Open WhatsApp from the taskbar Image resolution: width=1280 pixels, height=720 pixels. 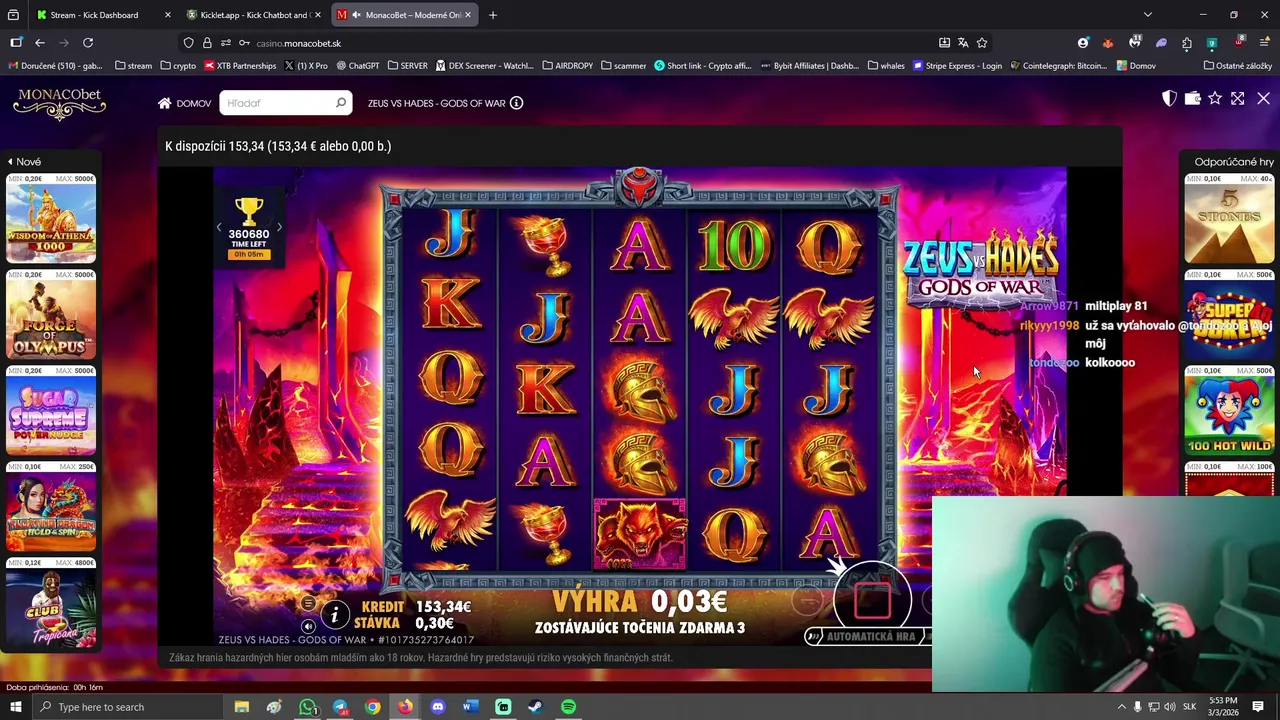[x=307, y=707]
